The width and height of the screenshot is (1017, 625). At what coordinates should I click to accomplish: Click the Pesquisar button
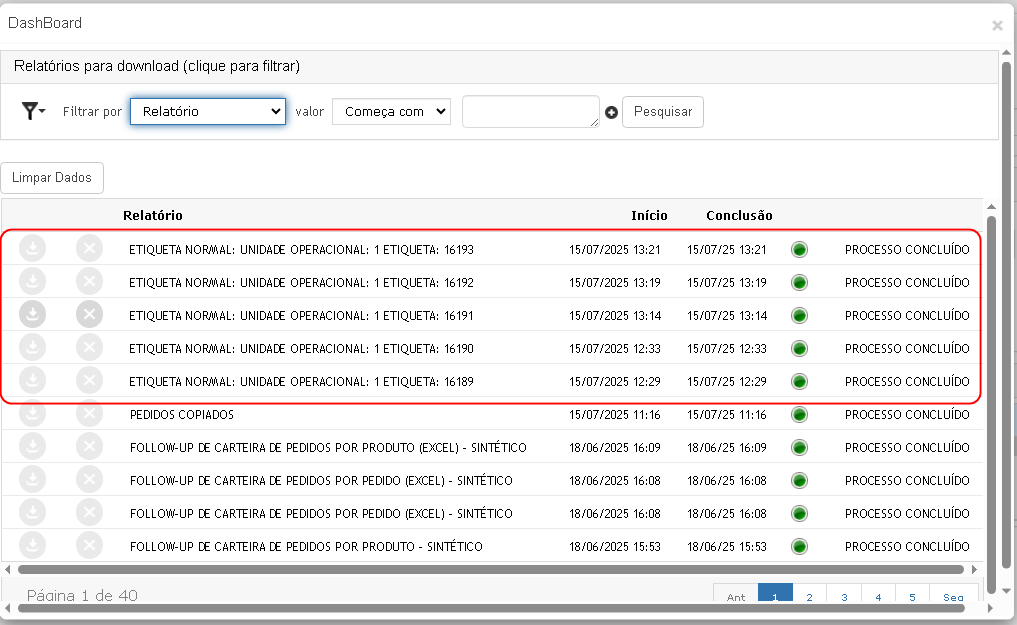tap(663, 112)
